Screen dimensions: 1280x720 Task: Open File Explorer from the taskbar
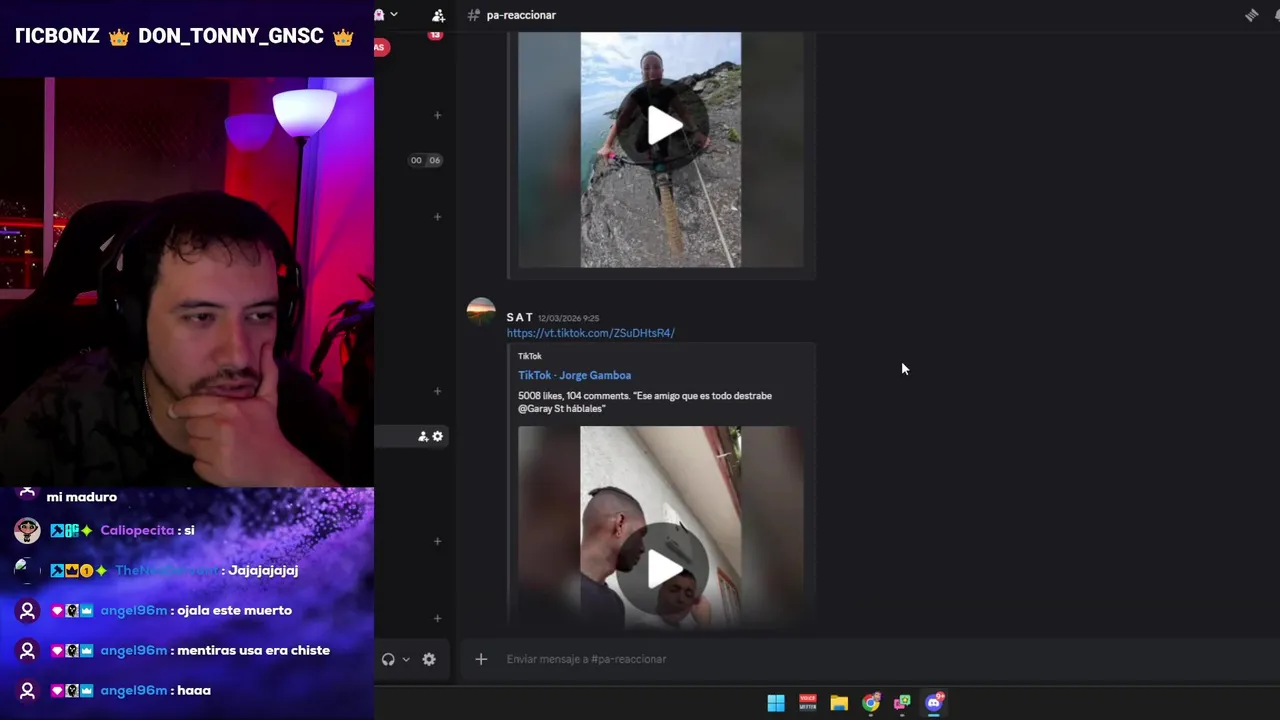click(x=839, y=703)
